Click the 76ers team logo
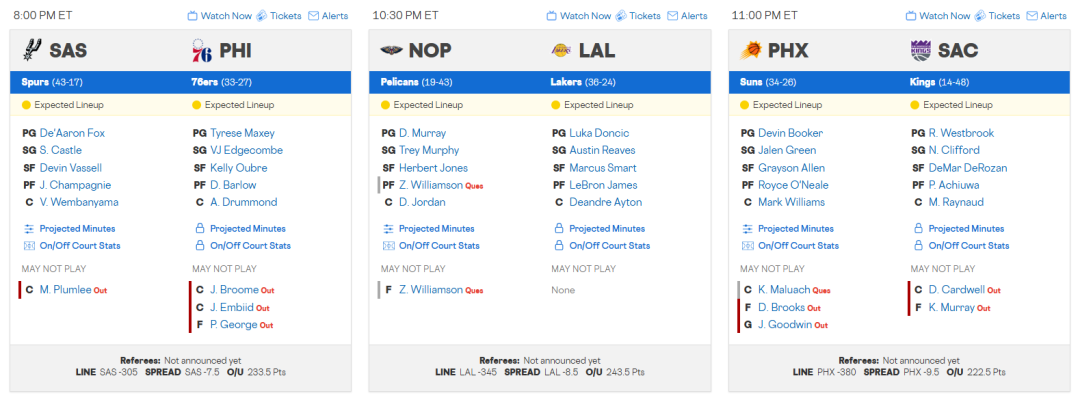The width and height of the screenshot is (1080, 402). [201, 50]
